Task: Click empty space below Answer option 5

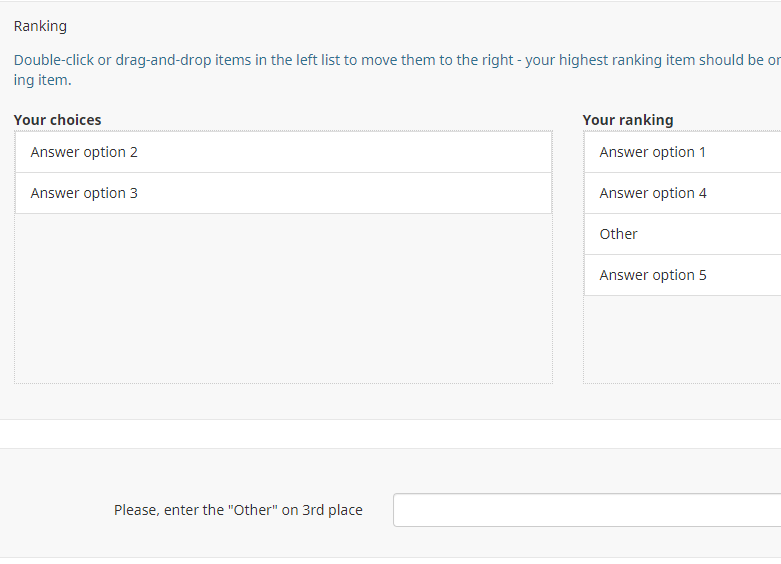Action: point(680,338)
